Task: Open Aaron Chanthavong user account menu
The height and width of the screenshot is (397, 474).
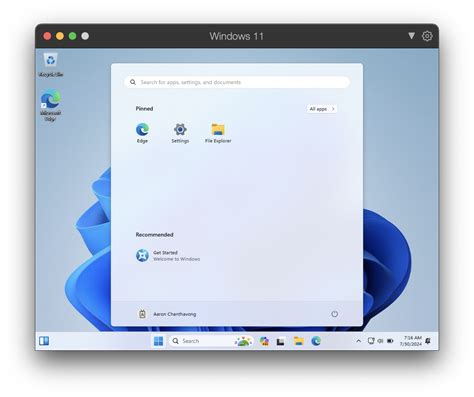Action: pos(167,314)
